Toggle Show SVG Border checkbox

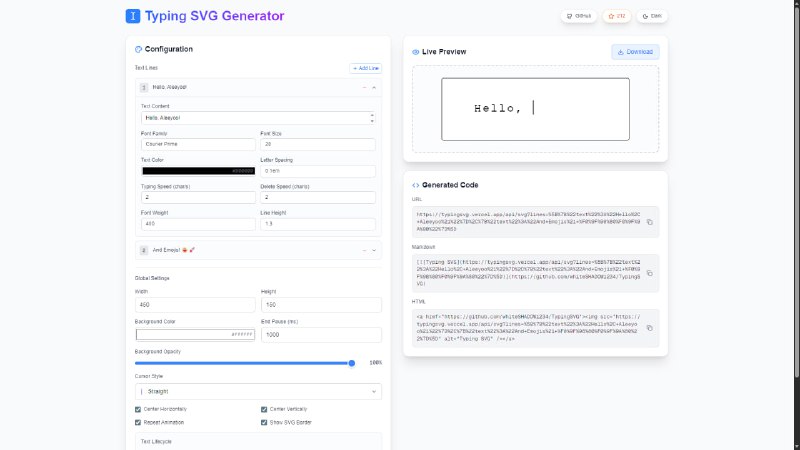(264, 422)
